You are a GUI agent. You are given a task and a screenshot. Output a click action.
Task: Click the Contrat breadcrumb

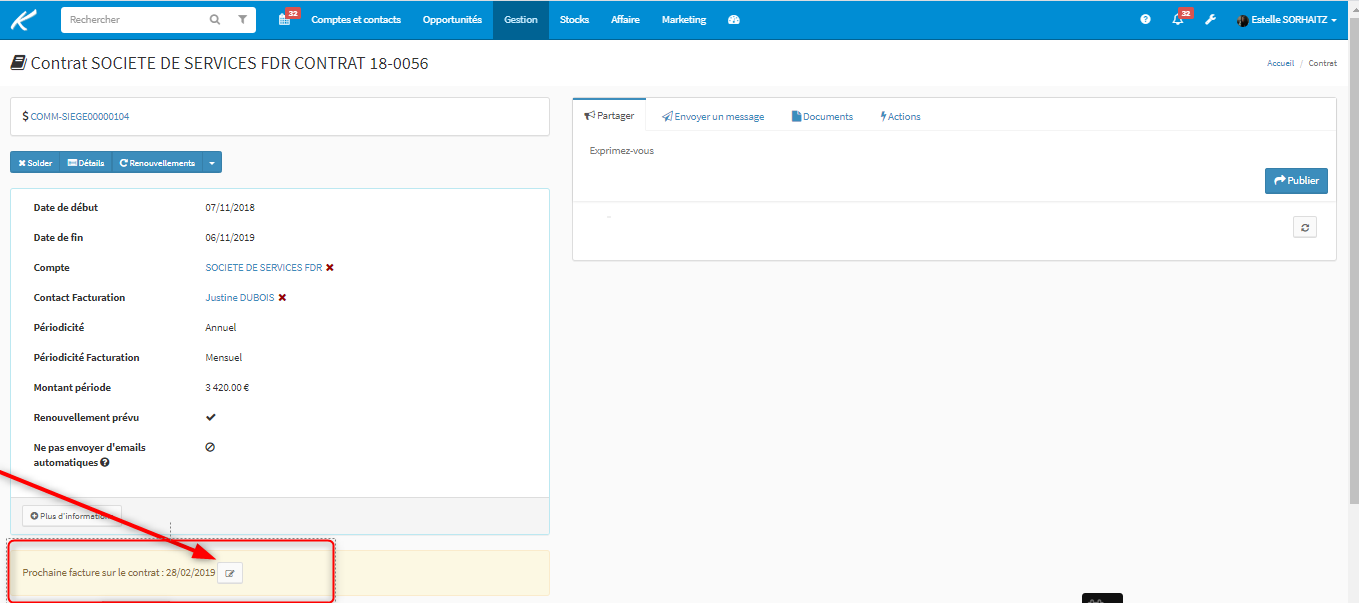pos(1323,63)
